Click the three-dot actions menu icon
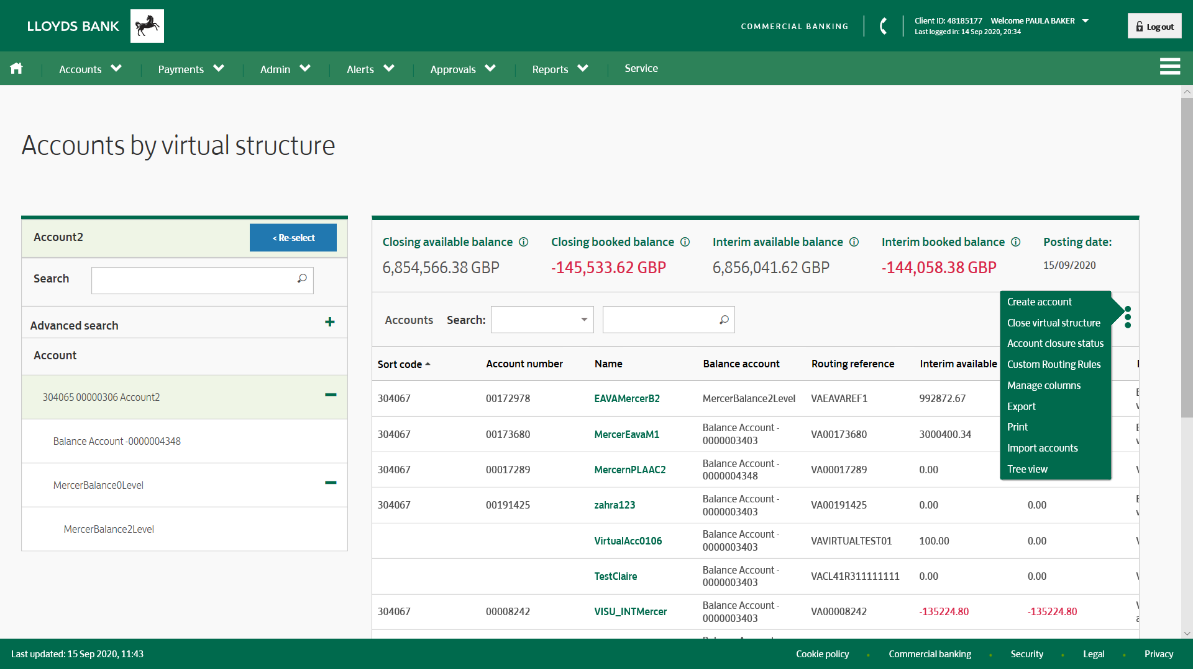The image size is (1193, 669). (1128, 317)
